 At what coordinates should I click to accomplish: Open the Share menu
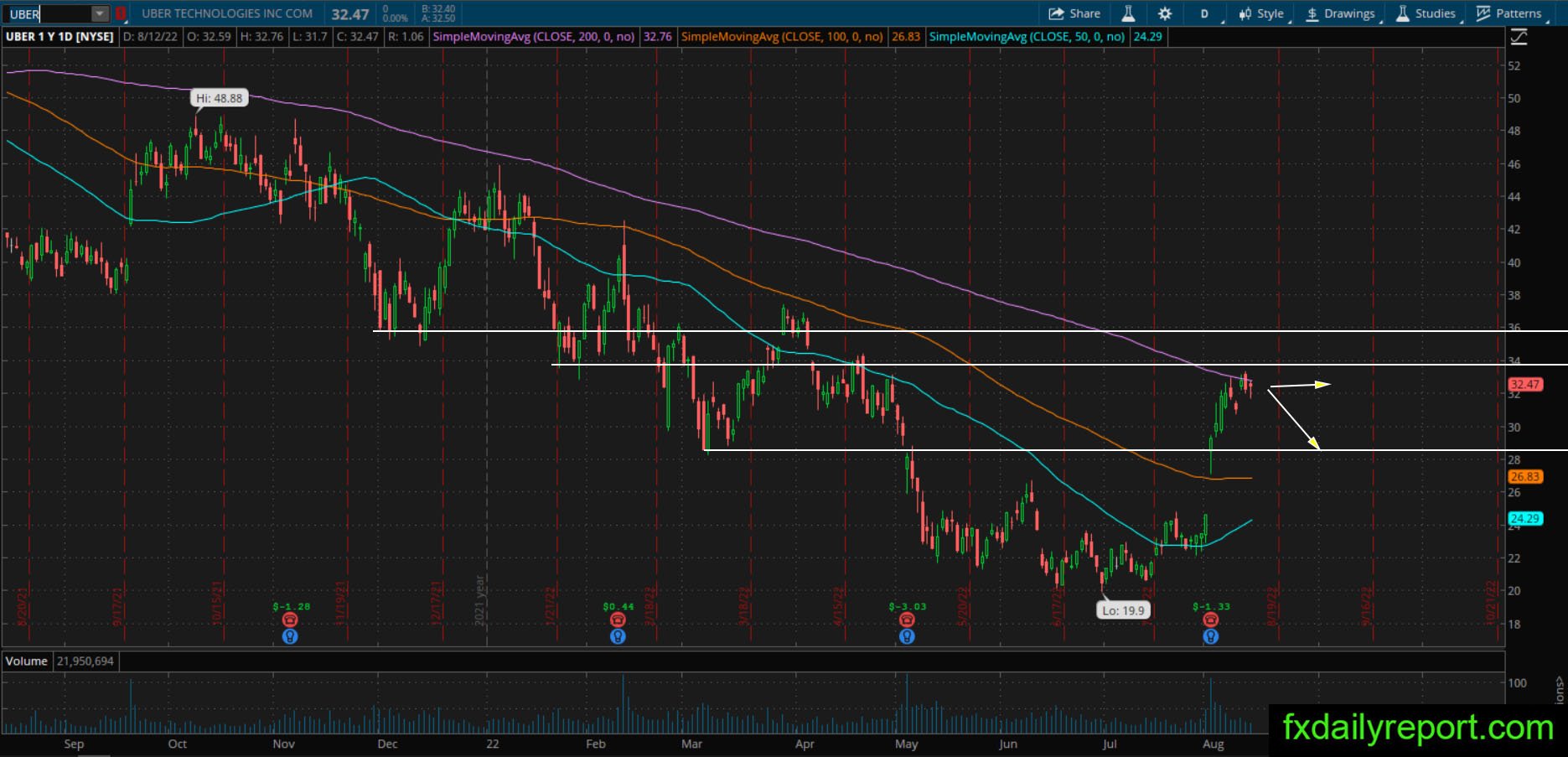pos(1074,13)
